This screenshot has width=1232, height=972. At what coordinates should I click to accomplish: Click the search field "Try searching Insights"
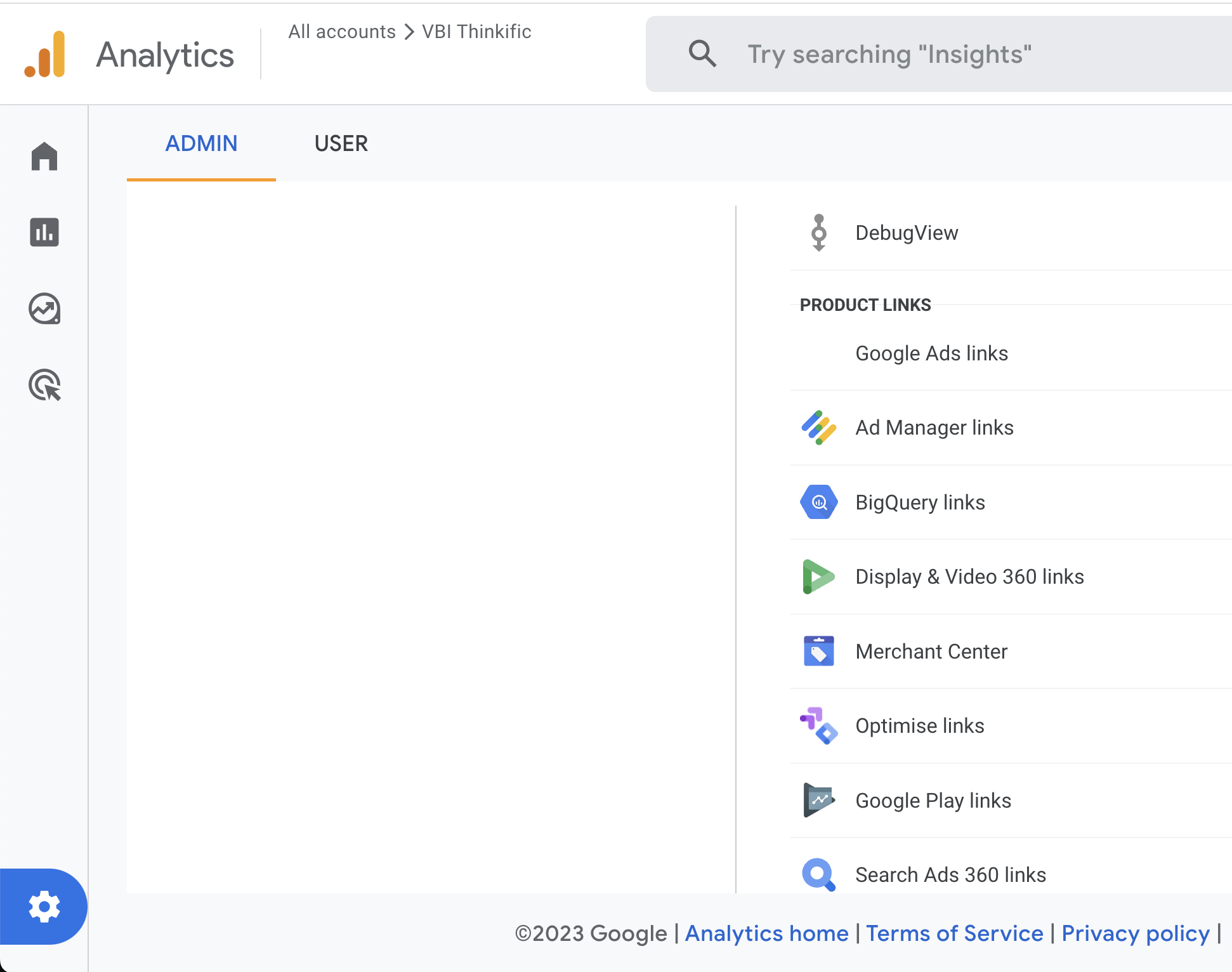tap(939, 54)
